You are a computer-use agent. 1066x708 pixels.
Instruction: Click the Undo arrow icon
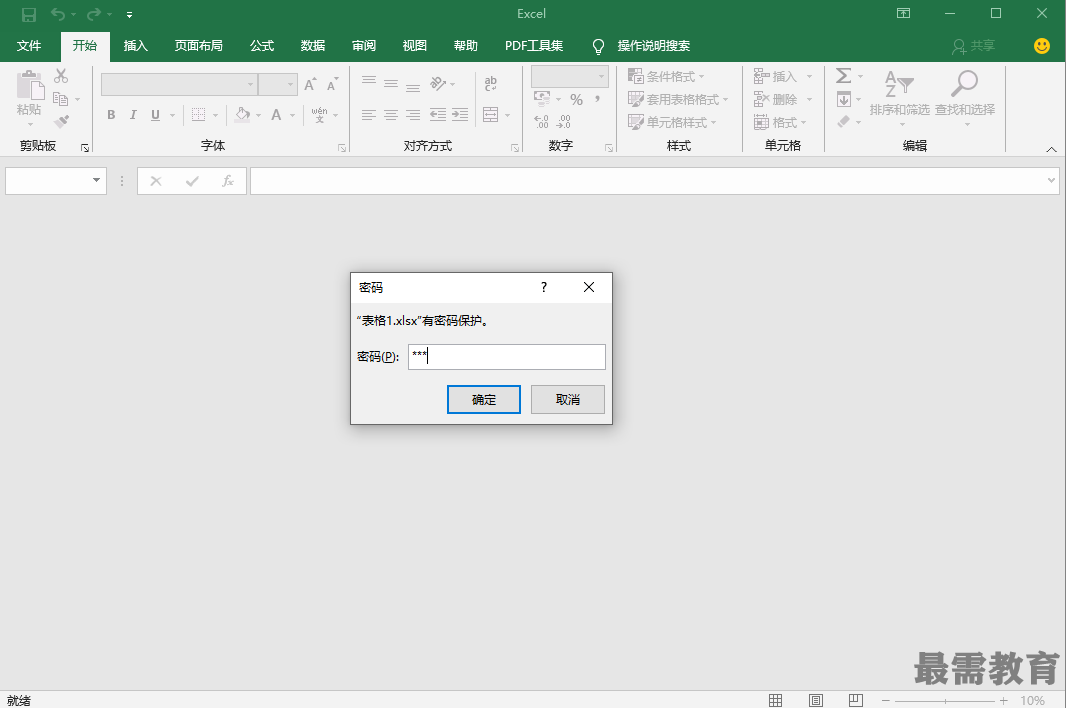58,14
